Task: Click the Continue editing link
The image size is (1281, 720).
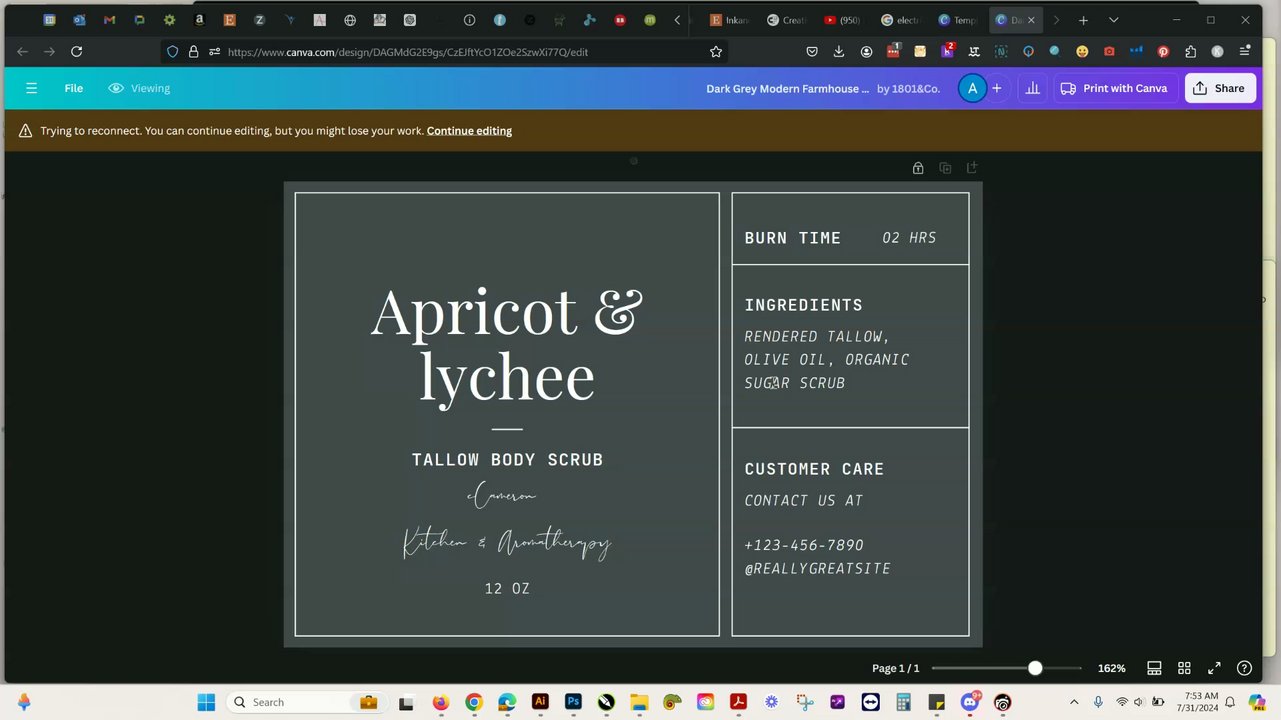Action: tap(469, 131)
